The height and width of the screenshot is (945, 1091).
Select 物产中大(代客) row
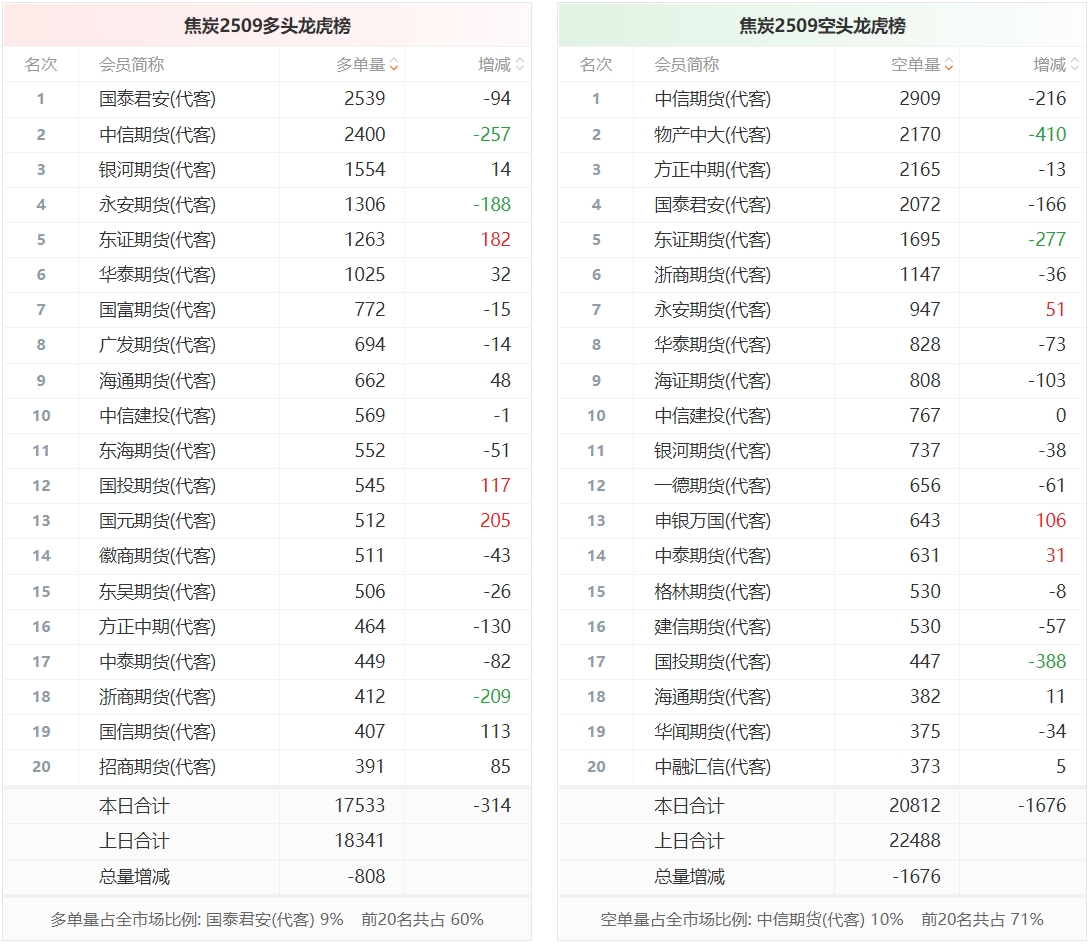pyautogui.click(x=822, y=134)
